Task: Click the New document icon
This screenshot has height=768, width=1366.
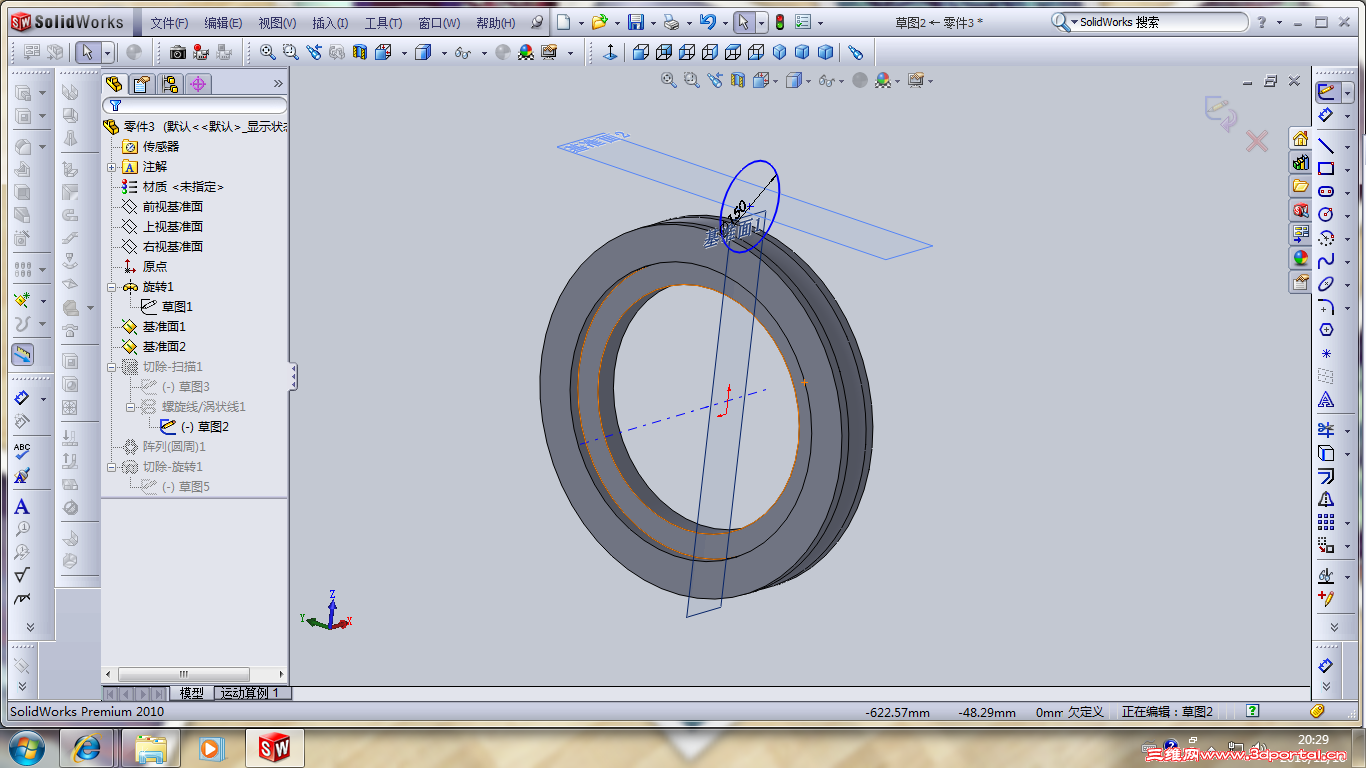Action: pyautogui.click(x=564, y=22)
